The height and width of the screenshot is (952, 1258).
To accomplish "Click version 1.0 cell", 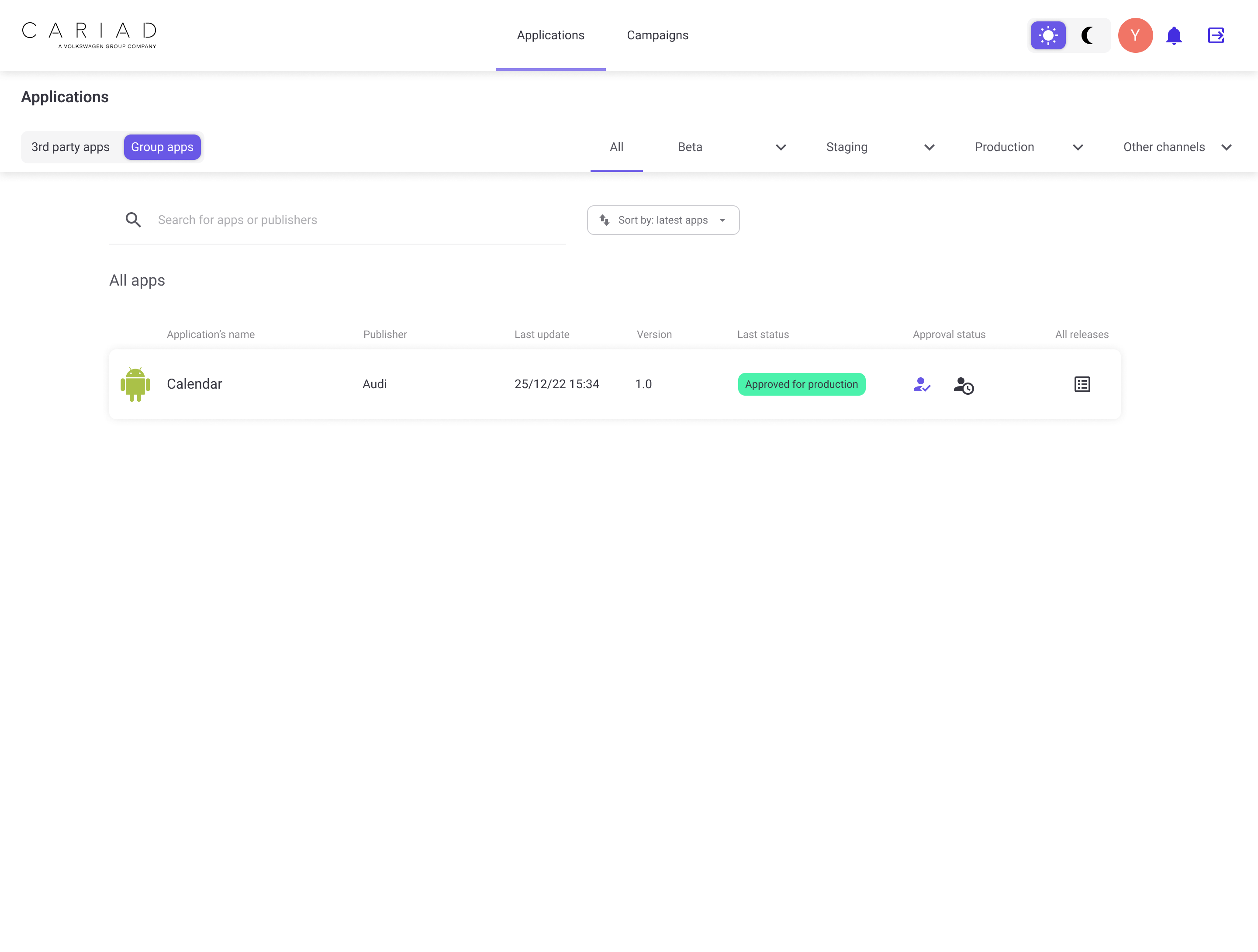I will pyautogui.click(x=643, y=384).
